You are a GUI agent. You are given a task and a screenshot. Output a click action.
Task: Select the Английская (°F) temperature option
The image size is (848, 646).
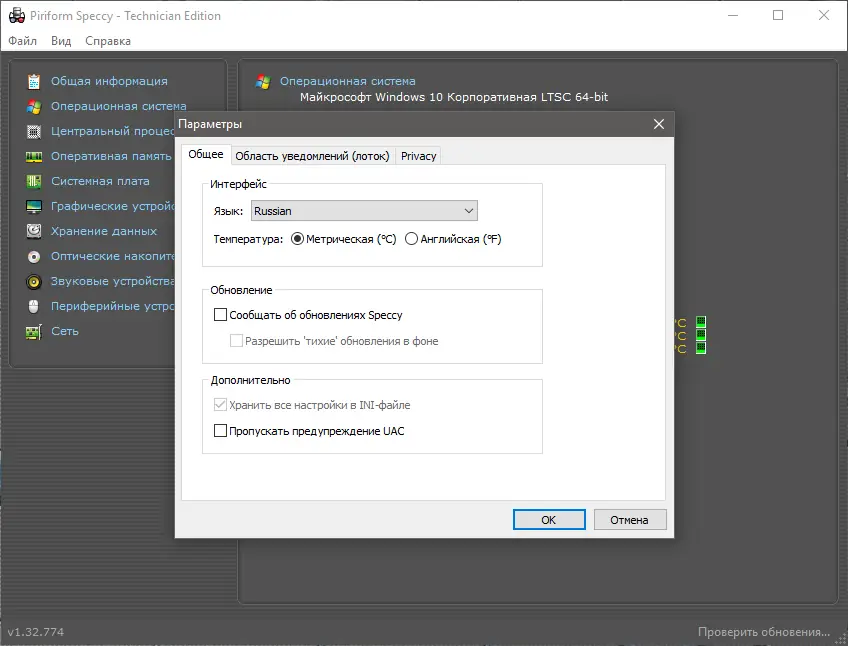click(411, 237)
